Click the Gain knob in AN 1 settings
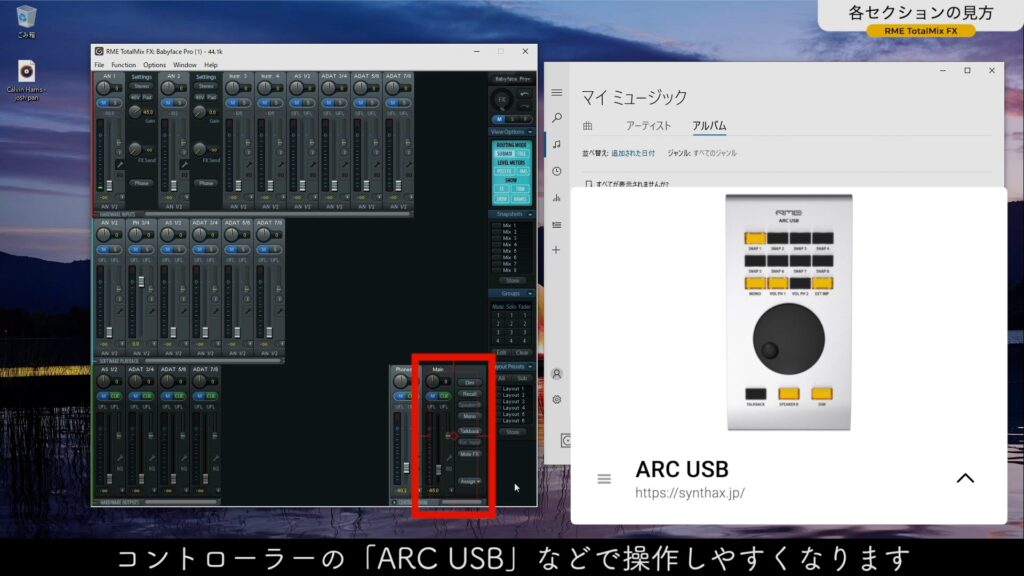 [x=135, y=112]
